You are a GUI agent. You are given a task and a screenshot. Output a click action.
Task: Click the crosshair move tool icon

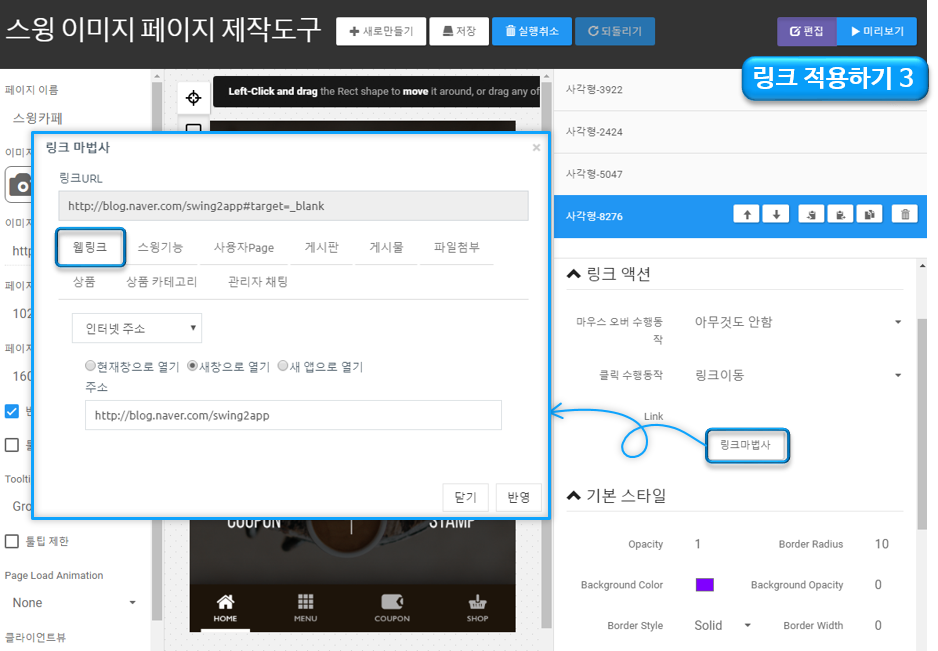(x=194, y=97)
